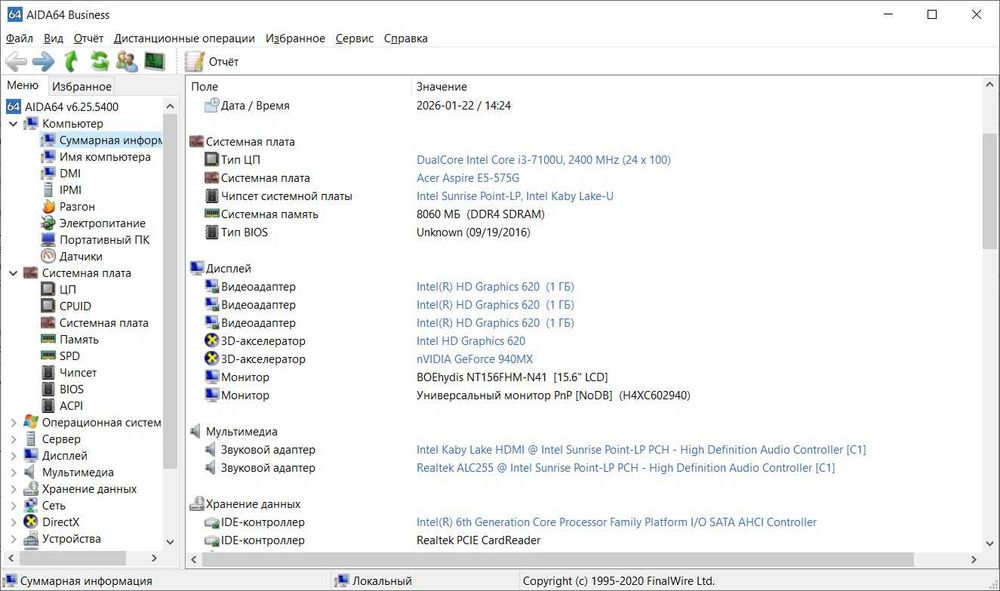Open the Intel HD Graphics 620 3D-accelerator link
The image size is (1000, 591).
(471, 341)
